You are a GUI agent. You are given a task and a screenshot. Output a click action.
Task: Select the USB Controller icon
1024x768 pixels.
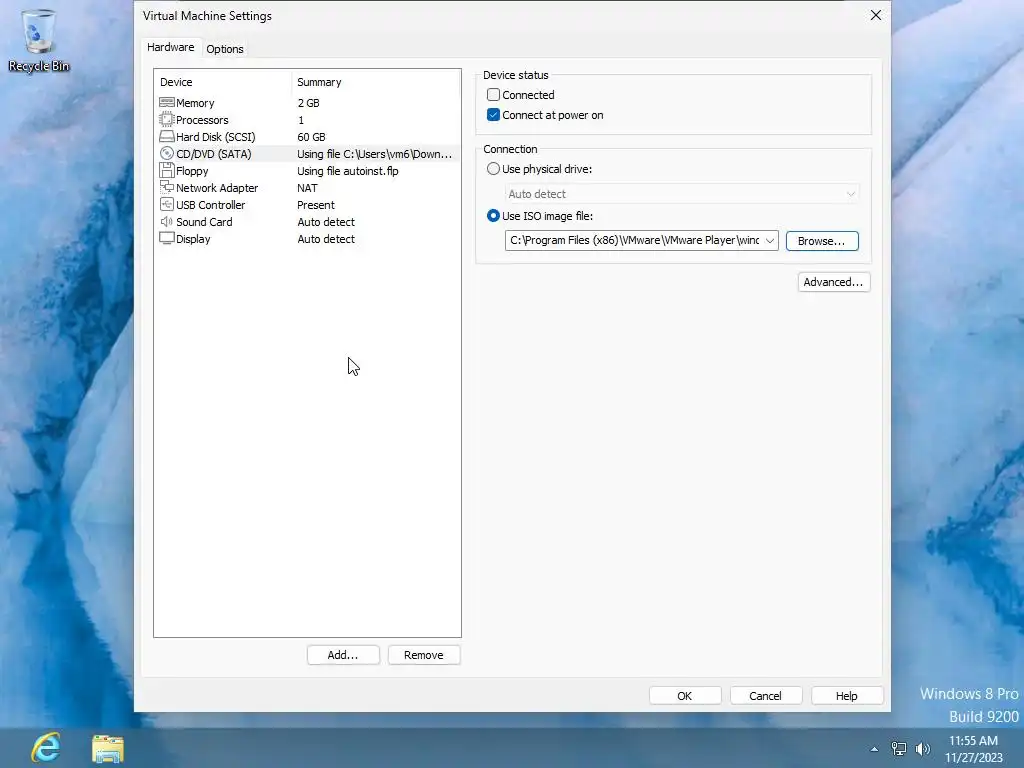167,204
